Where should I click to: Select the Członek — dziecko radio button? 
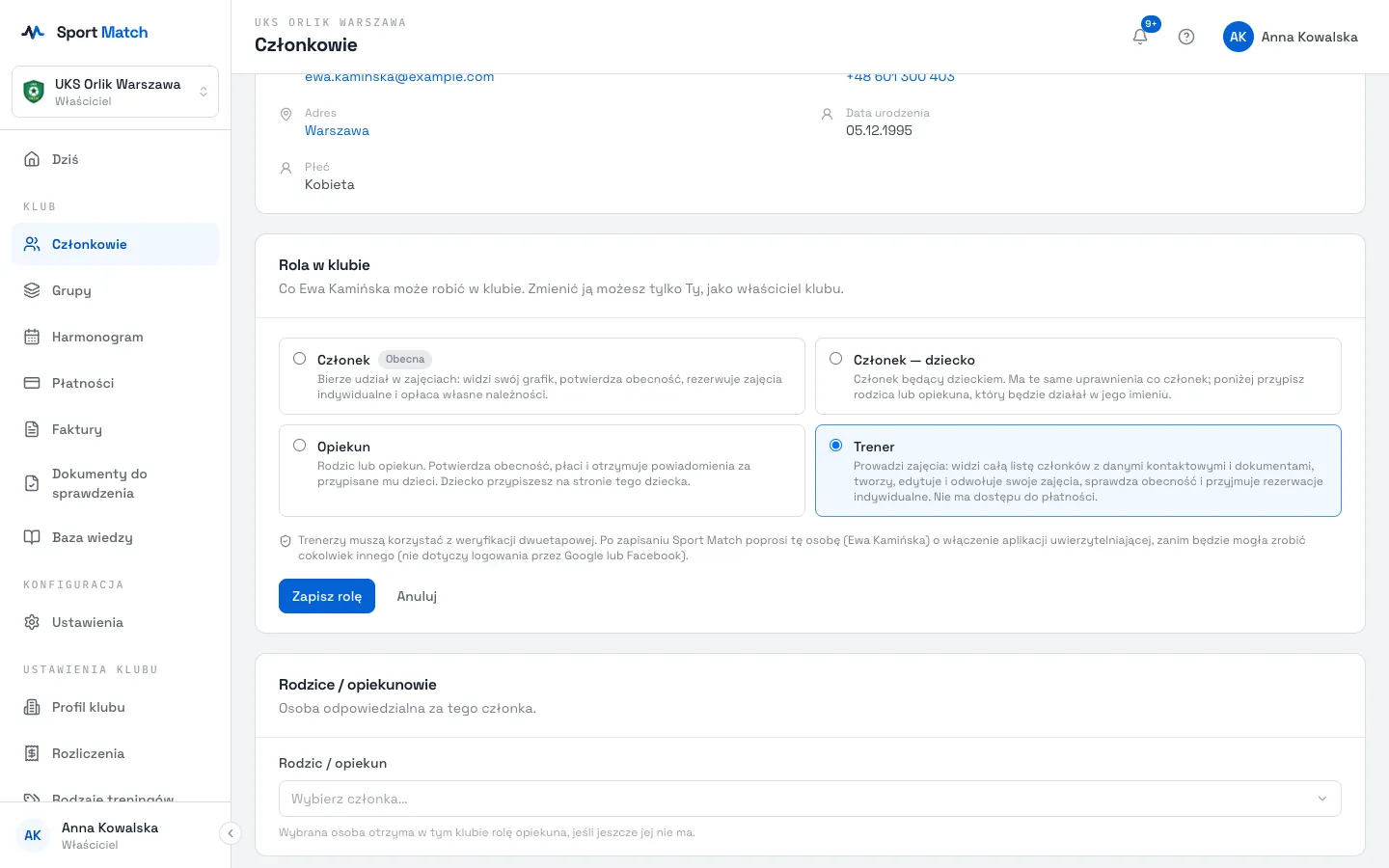coord(836,358)
